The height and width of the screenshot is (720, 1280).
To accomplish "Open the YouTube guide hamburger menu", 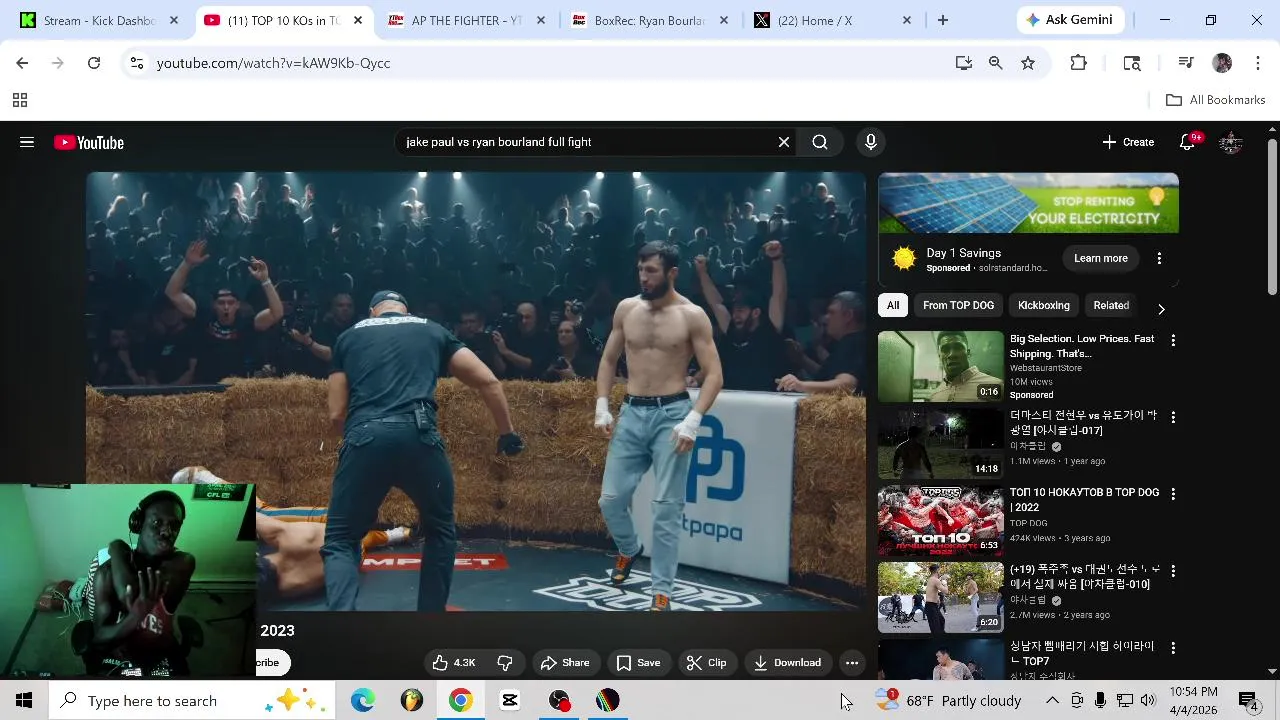I will click(27, 142).
